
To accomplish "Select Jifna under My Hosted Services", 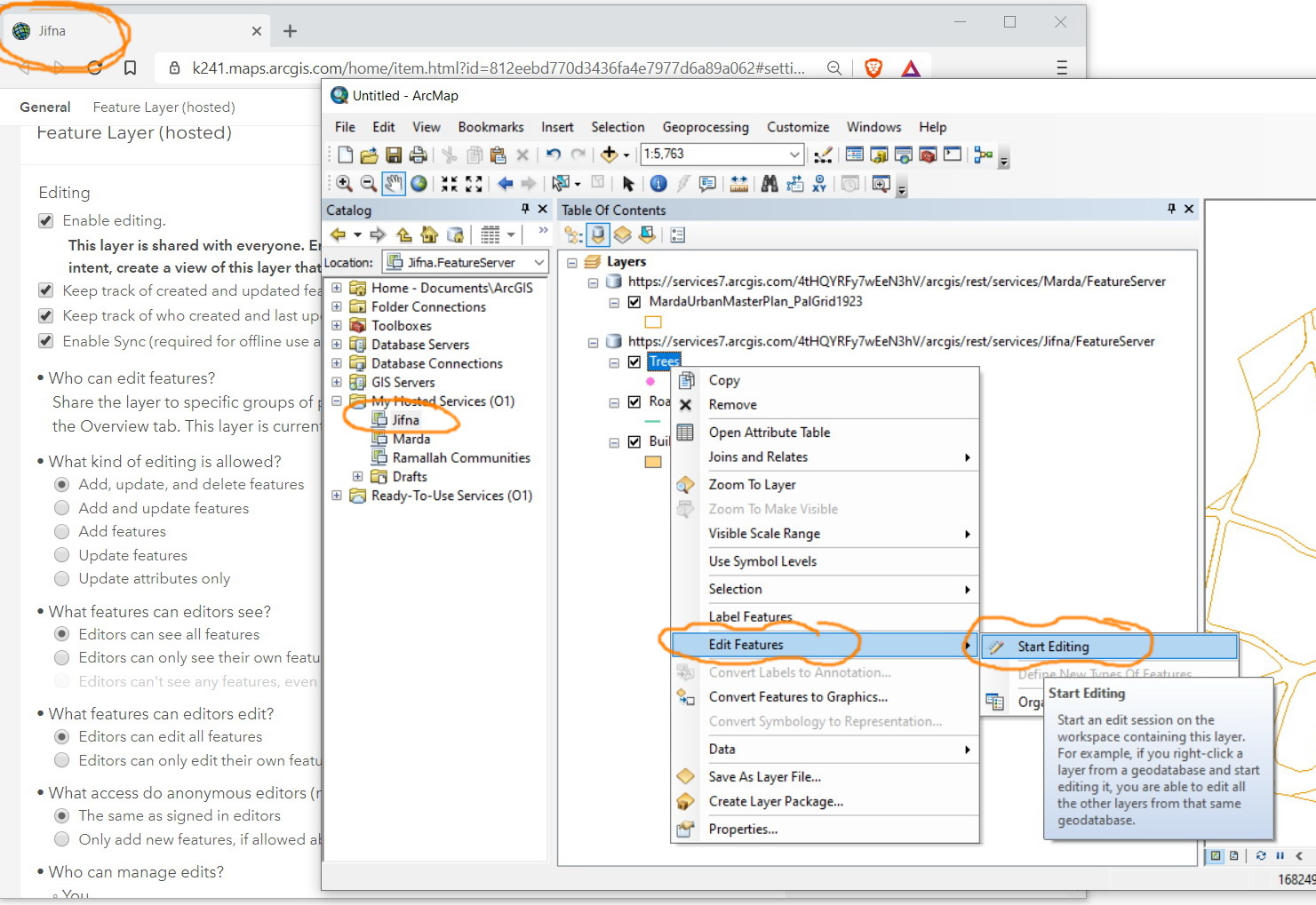I will coord(405,420).
